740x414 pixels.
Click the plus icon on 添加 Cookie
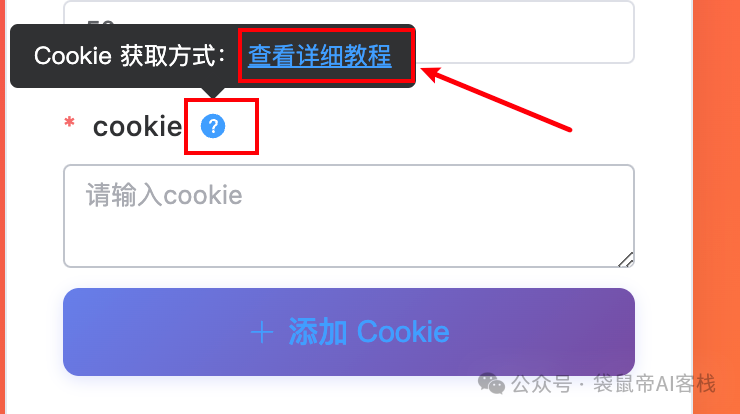tap(262, 332)
